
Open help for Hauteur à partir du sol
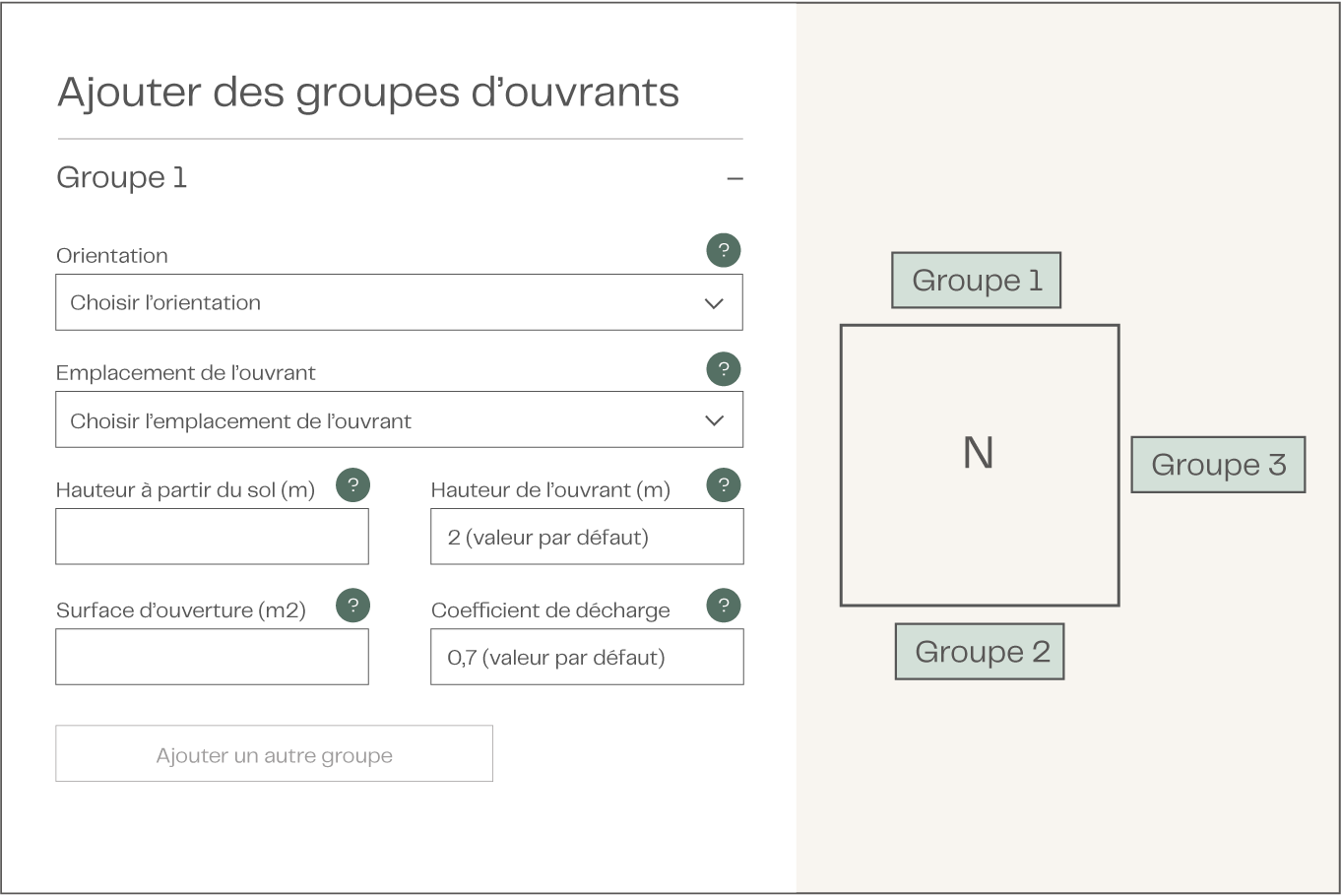352,484
